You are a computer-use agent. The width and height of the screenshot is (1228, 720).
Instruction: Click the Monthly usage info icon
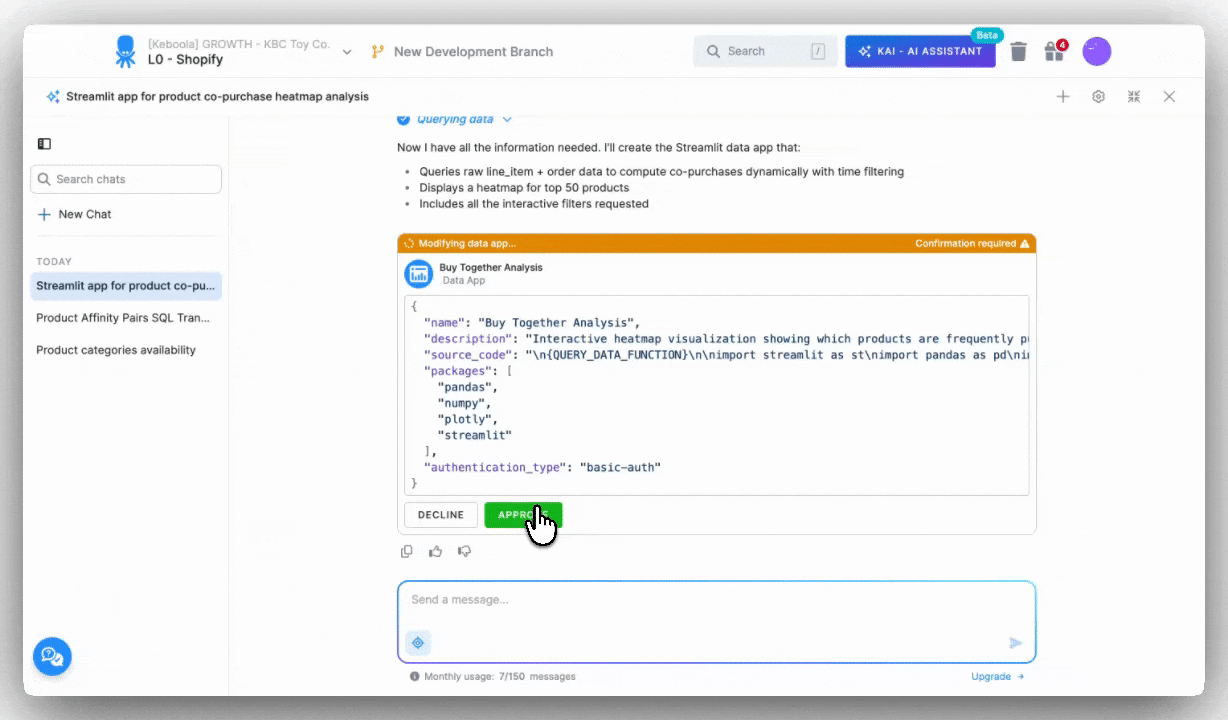click(x=414, y=677)
